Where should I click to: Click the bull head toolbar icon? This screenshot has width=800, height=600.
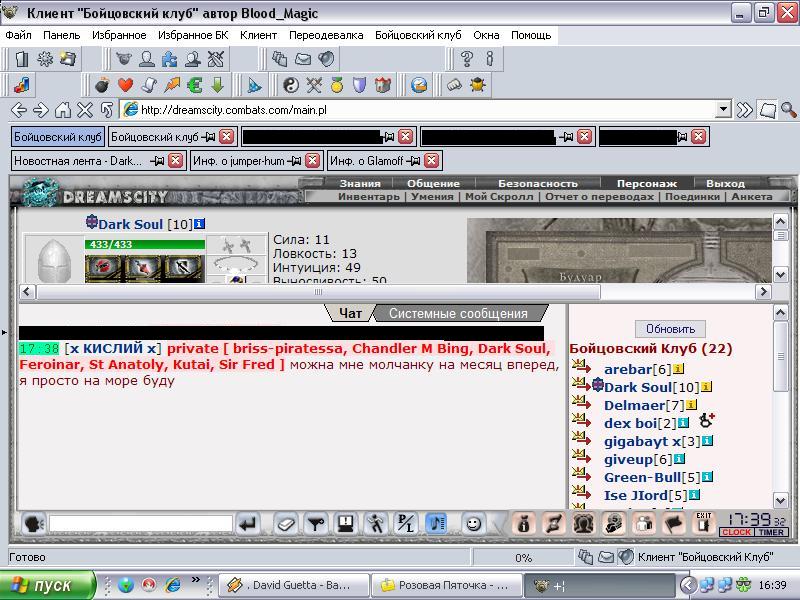click(123, 59)
